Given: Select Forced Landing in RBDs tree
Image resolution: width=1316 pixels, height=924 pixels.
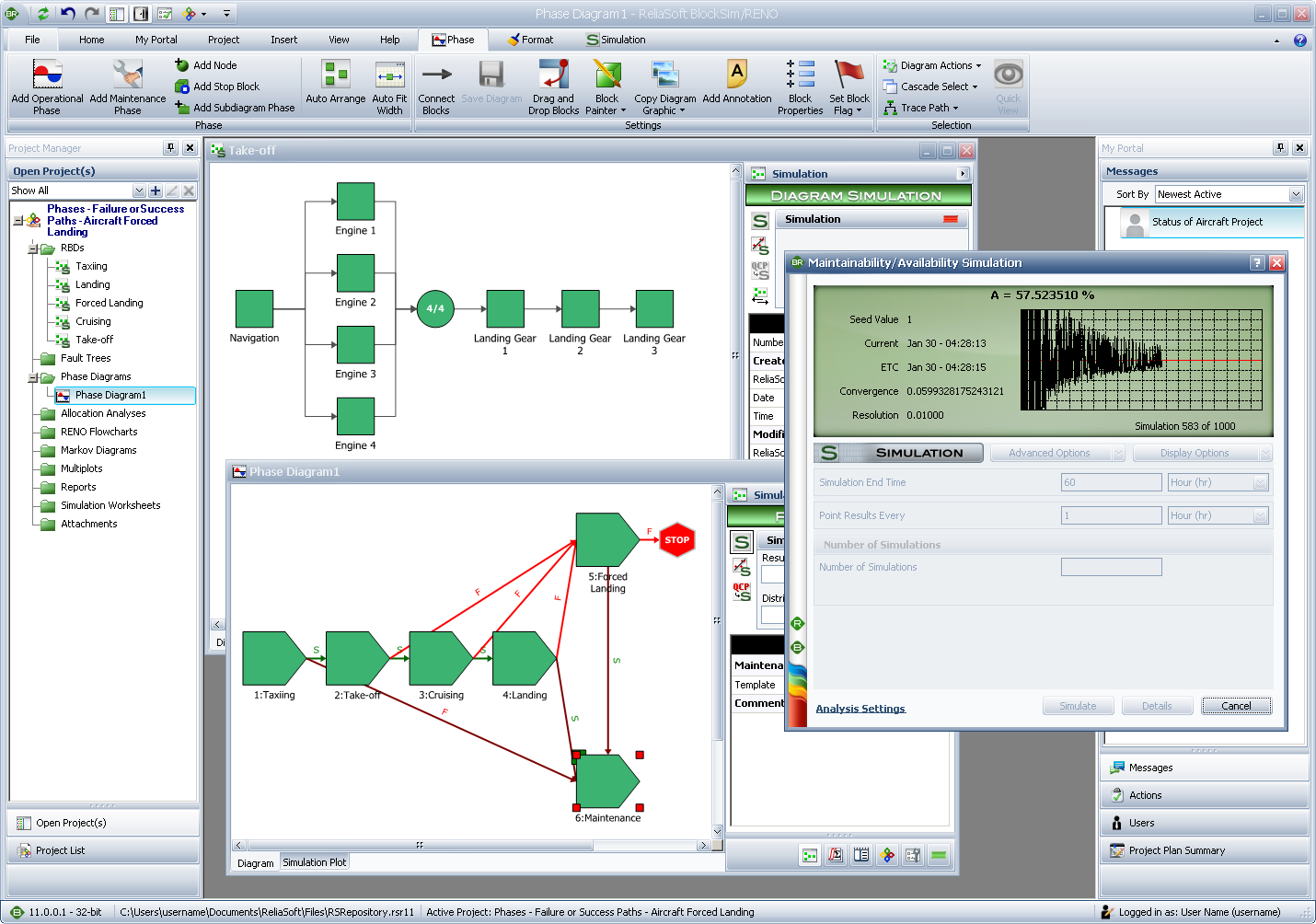Looking at the screenshot, I should coord(110,303).
